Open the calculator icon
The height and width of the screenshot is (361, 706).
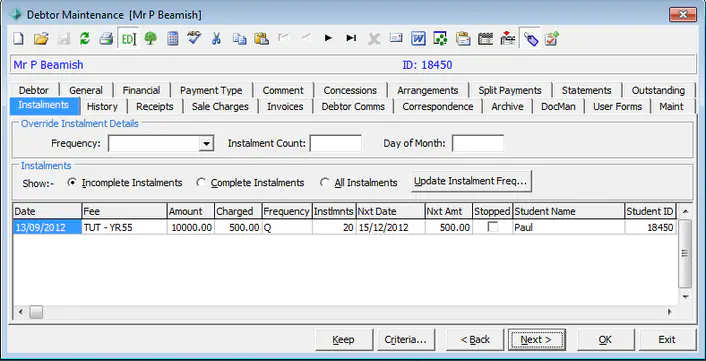coord(172,39)
